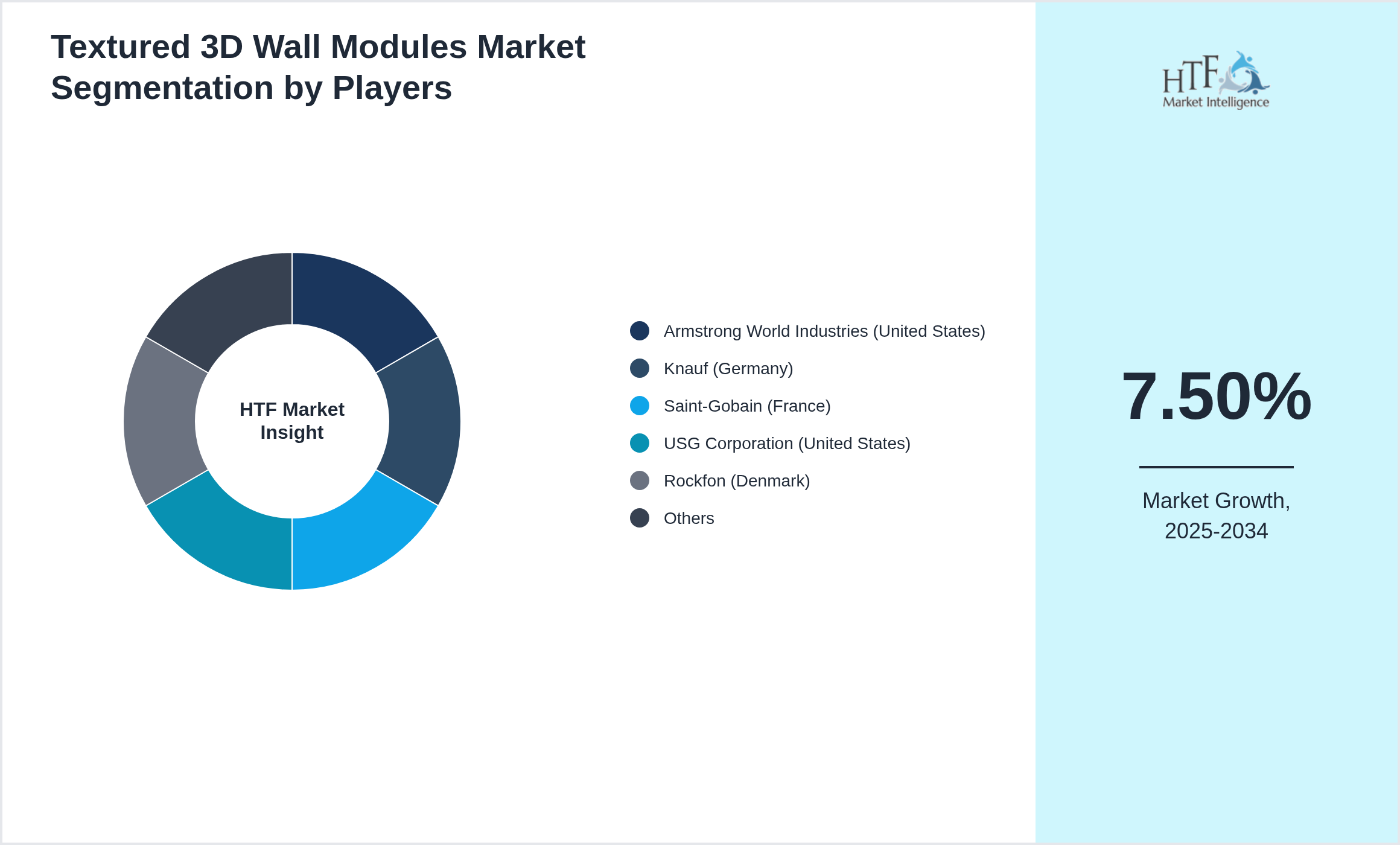
Task: Select the Others legend label
Action: tap(689, 518)
